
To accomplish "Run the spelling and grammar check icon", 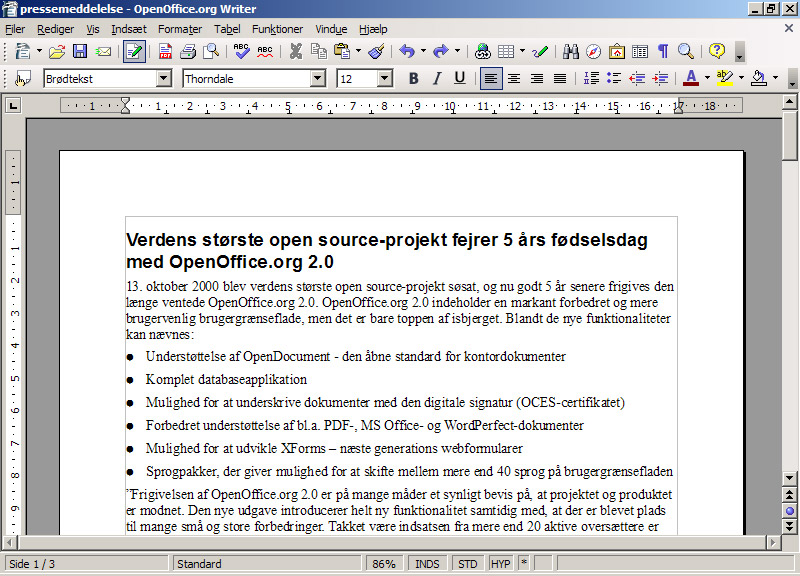I will (x=241, y=52).
